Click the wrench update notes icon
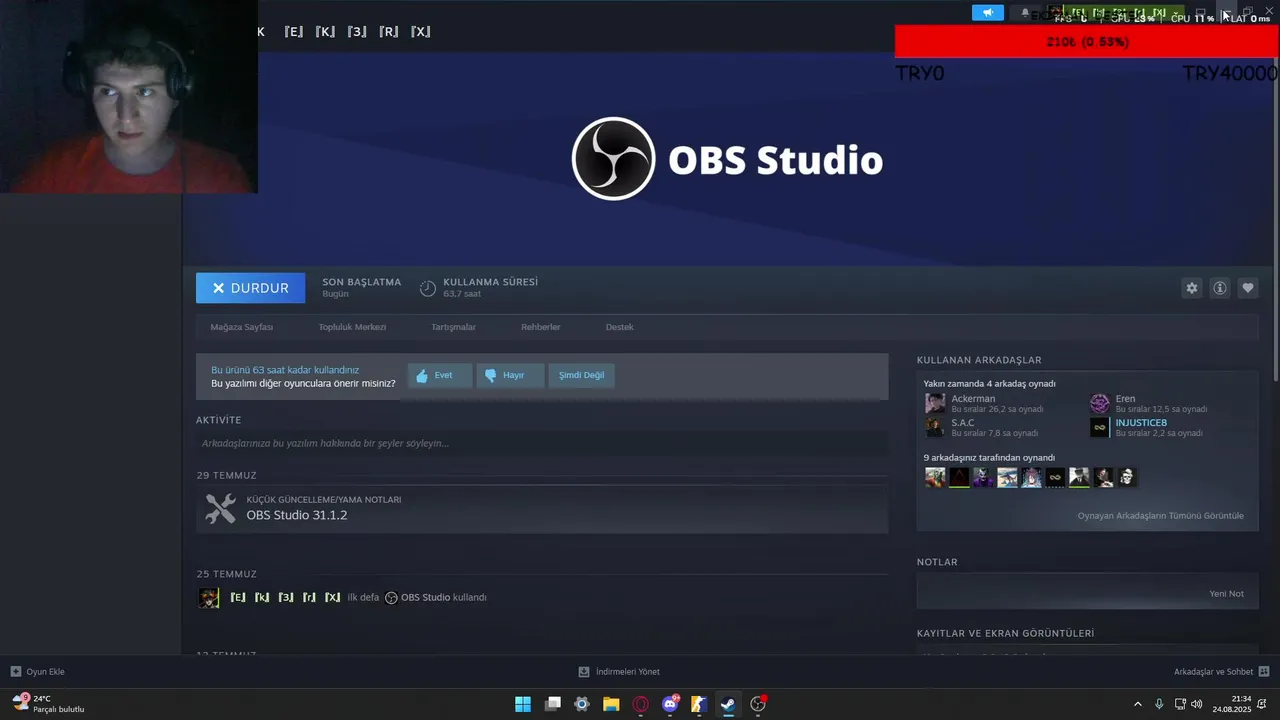The width and height of the screenshot is (1280, 720). point(220,508)
